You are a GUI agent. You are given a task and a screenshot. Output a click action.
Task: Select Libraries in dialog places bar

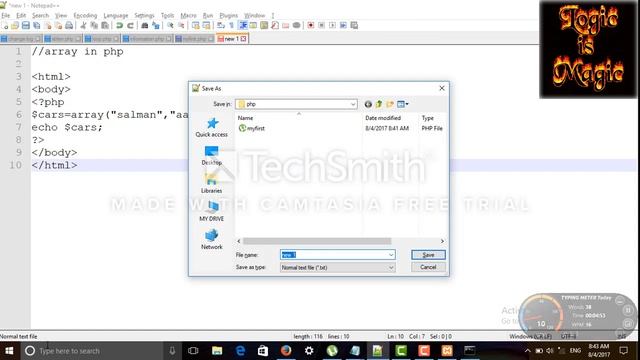pos(211,184)
